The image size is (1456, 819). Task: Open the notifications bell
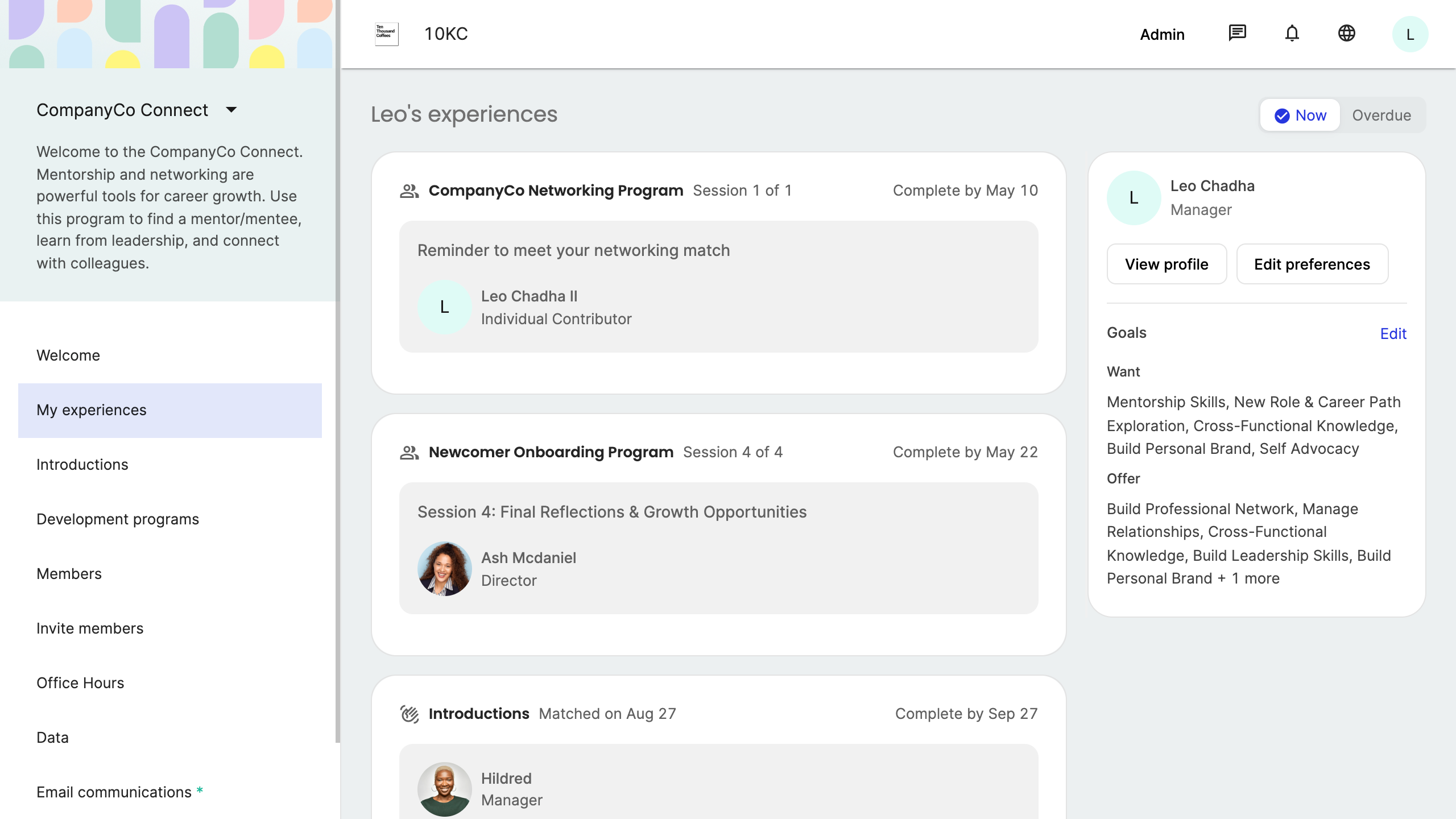(x=1292, y=34)
